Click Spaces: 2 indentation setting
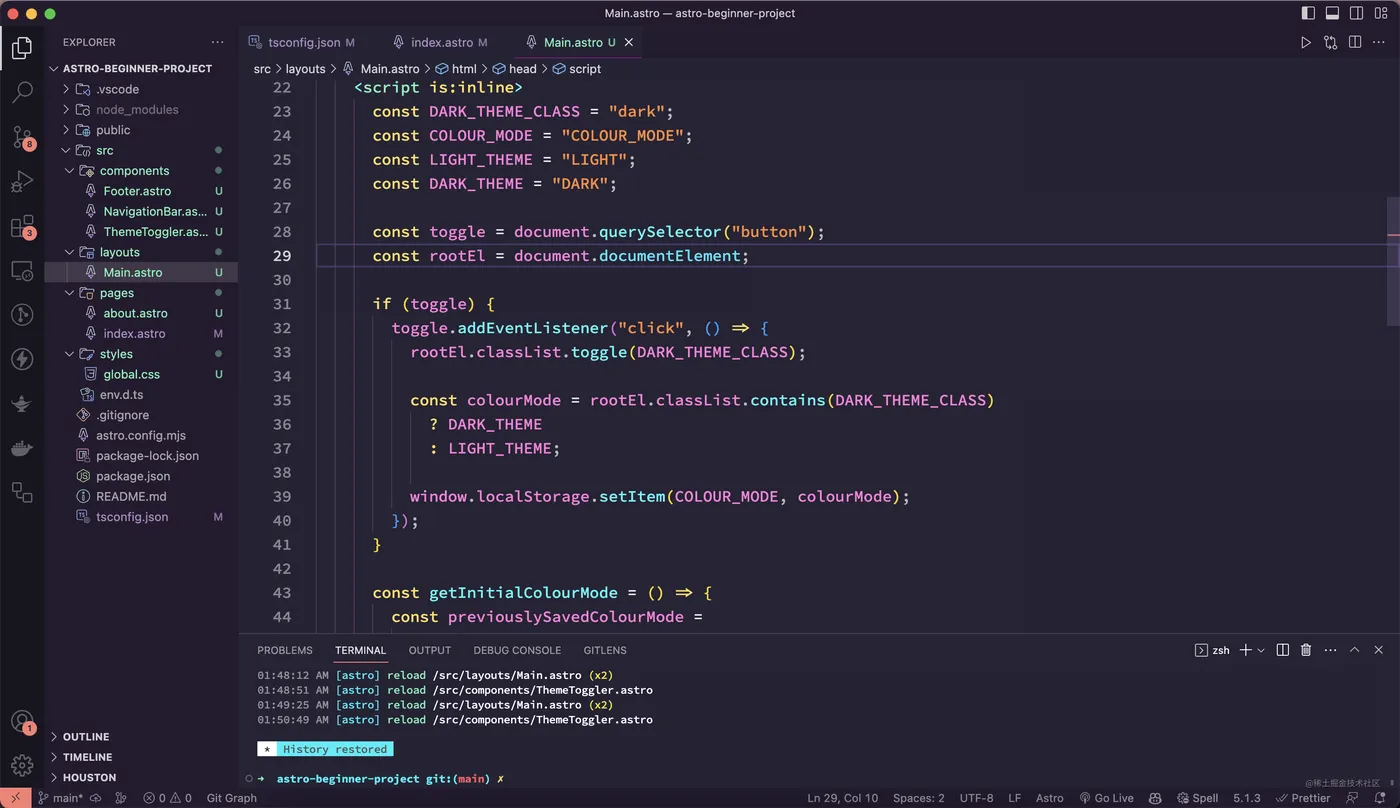Image resolution: width=1400 pixels, height=808 pixels. tap(918, 798)
